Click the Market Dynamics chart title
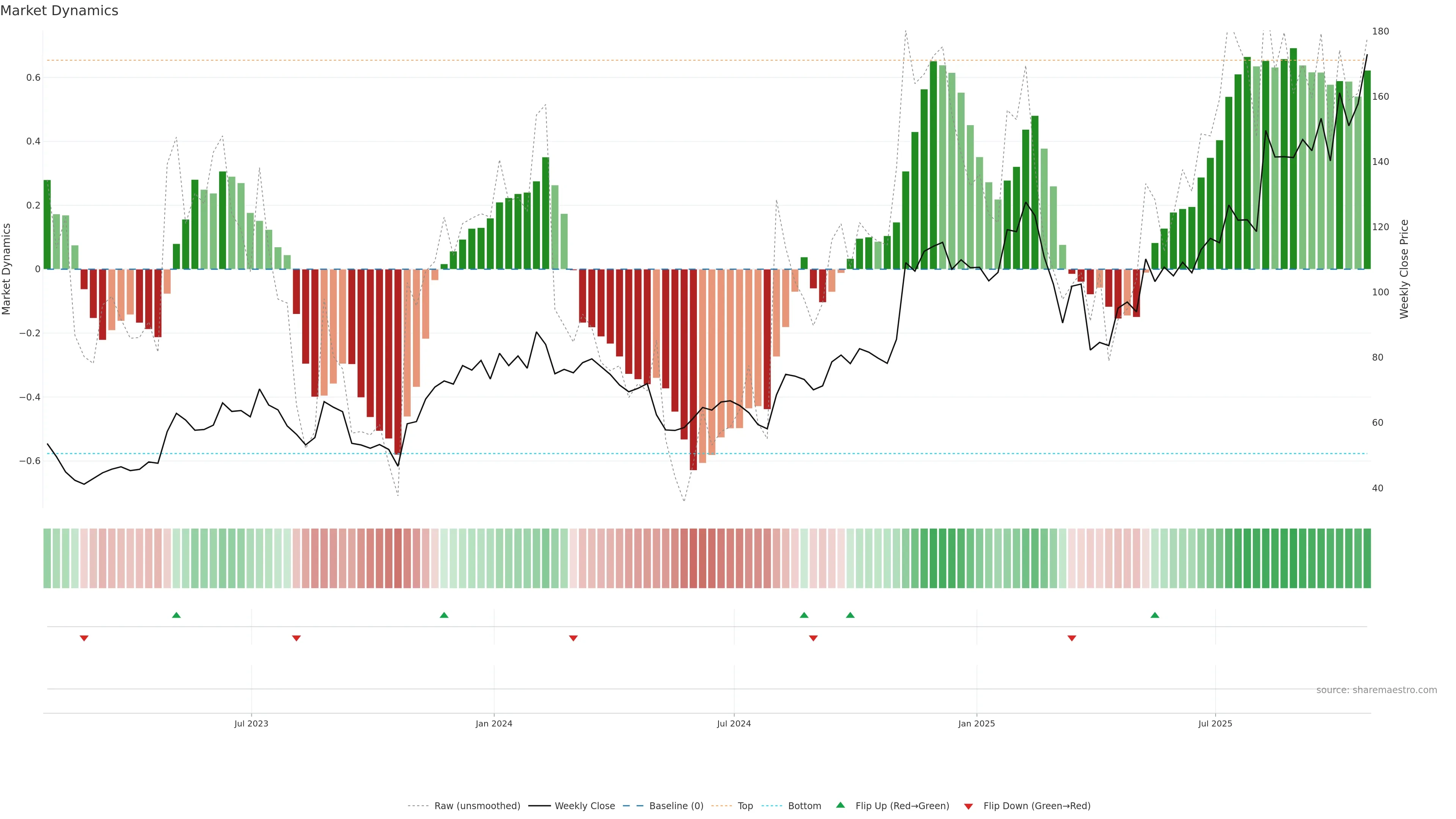1456x819 pixels. coord(60,11)
